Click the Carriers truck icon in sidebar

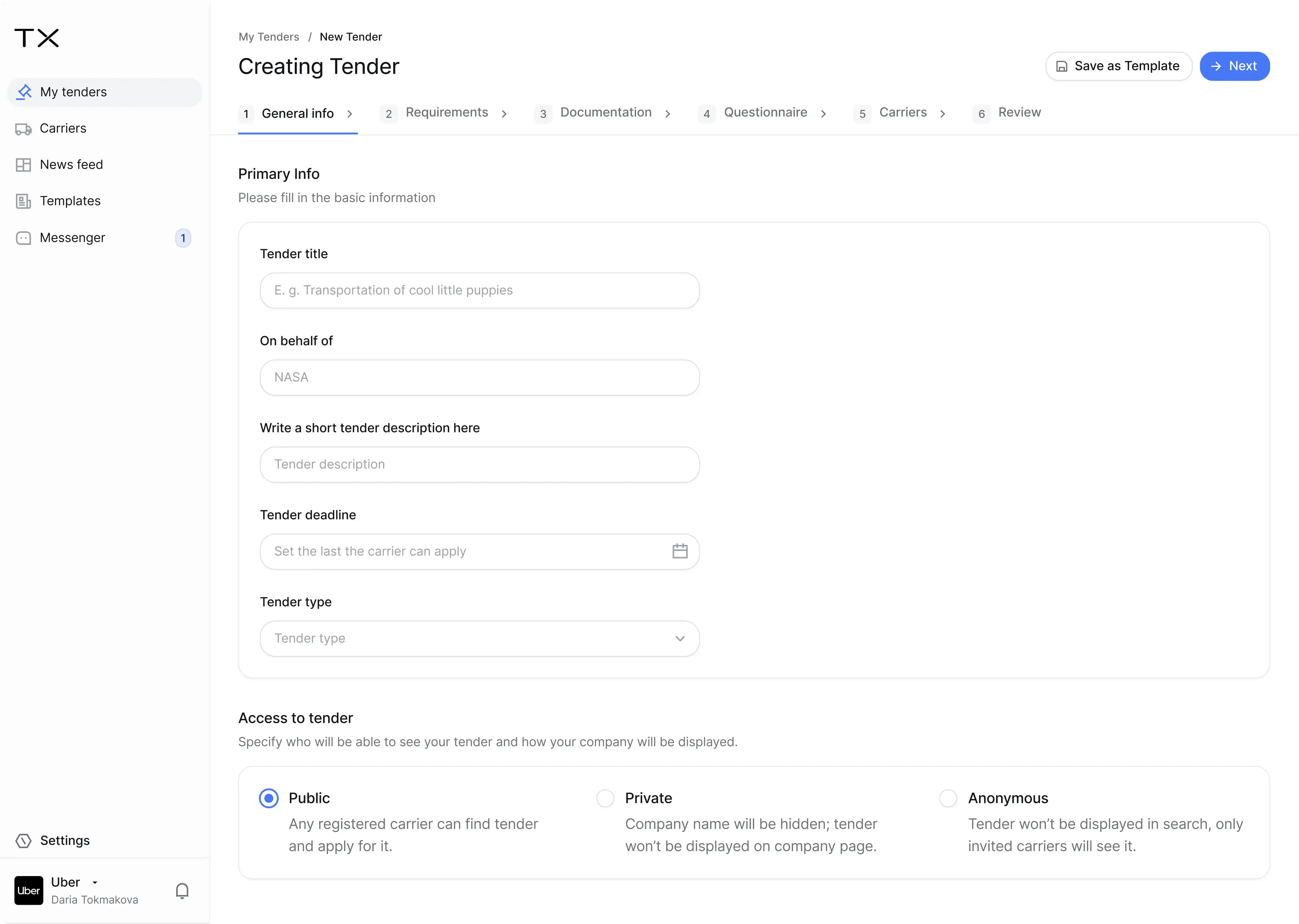tap(23, 129)
